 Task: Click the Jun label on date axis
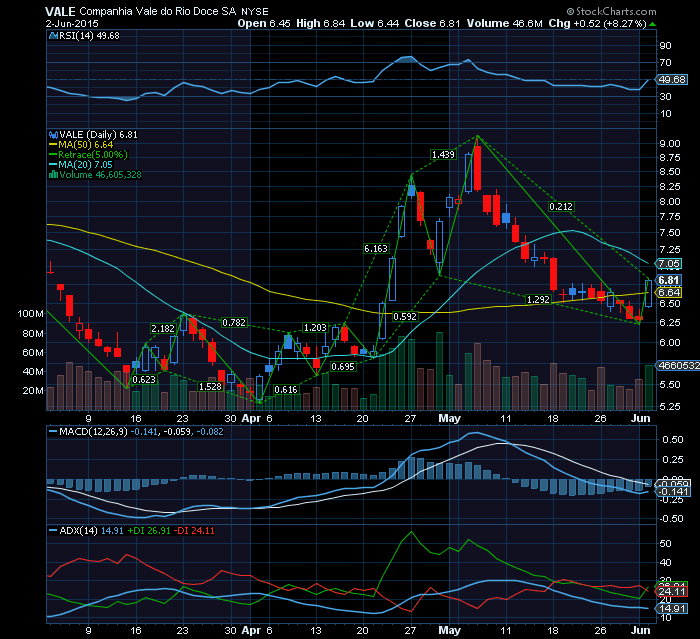640,420
